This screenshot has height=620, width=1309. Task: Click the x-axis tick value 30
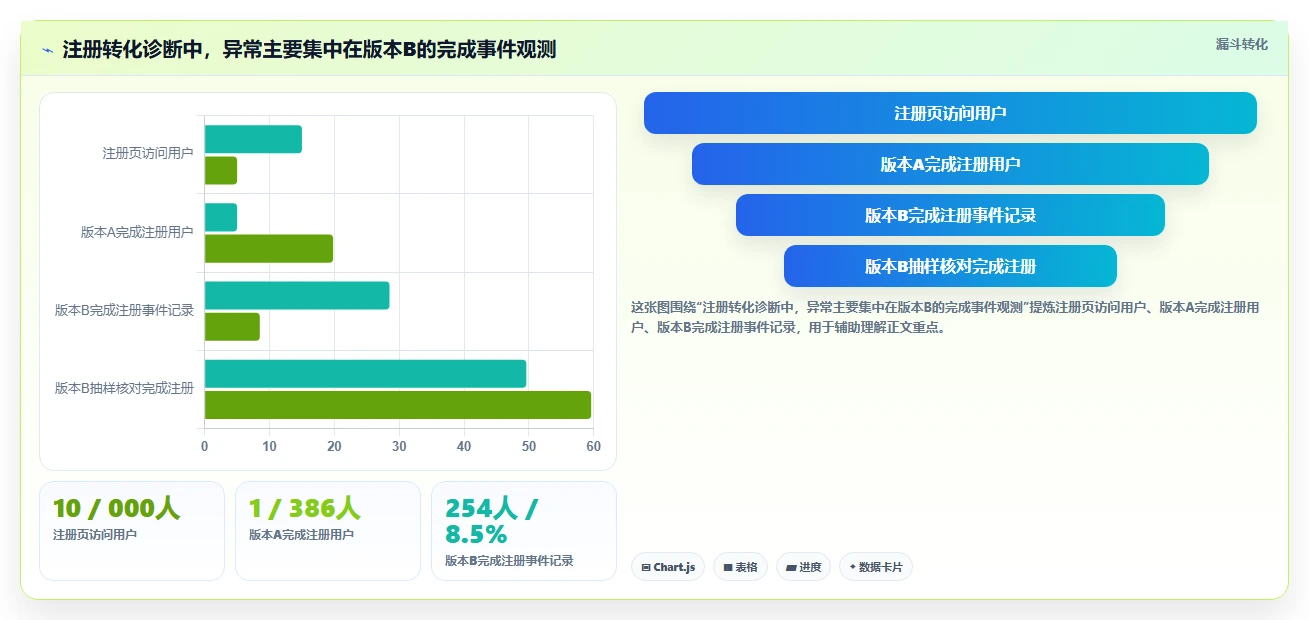pyautogui.click(x=399, y=446)
